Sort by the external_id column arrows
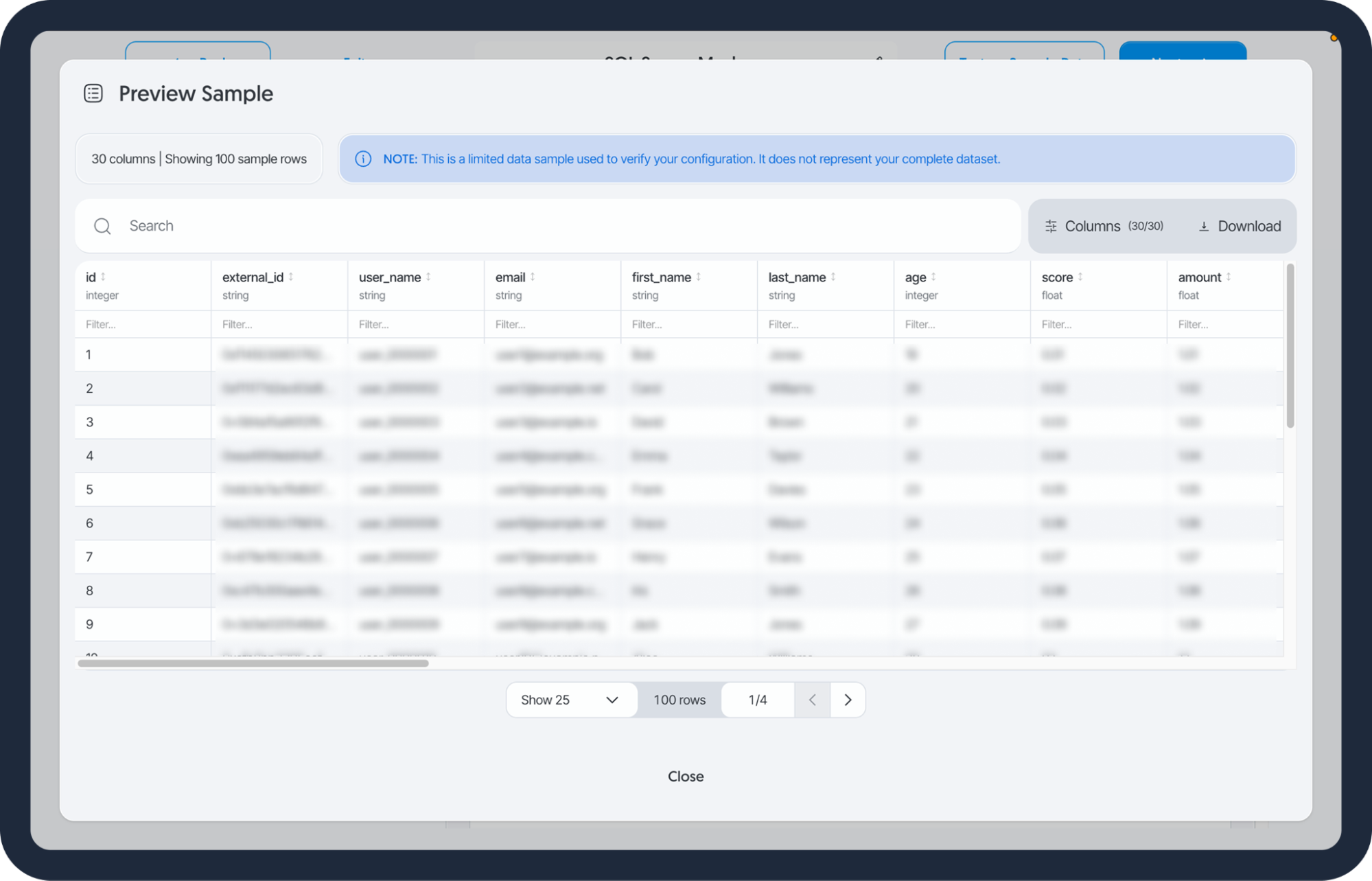 pyautogui.click(x=291, y=277)
